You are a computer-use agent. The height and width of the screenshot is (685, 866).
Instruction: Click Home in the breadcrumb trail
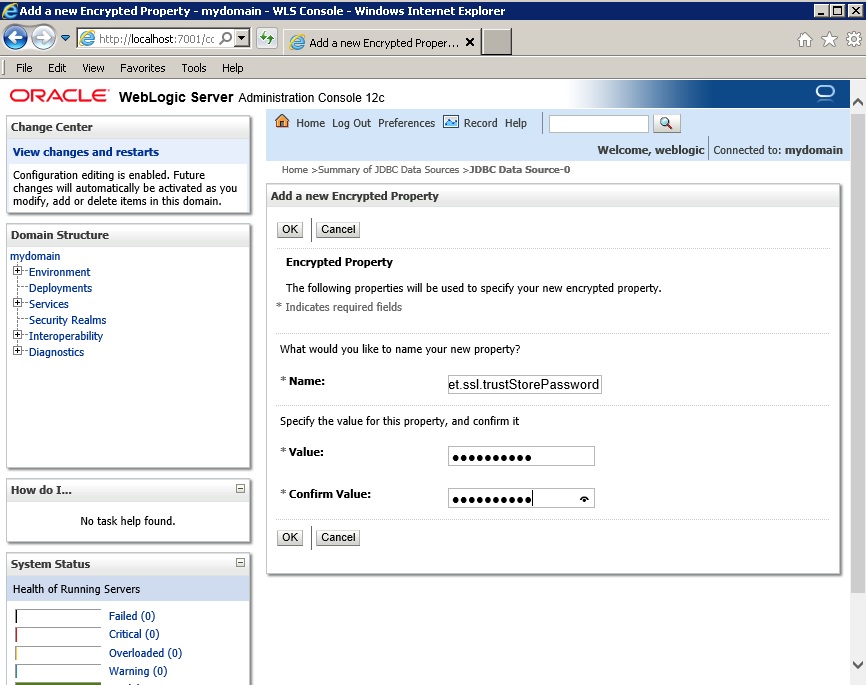coord(294,170)
